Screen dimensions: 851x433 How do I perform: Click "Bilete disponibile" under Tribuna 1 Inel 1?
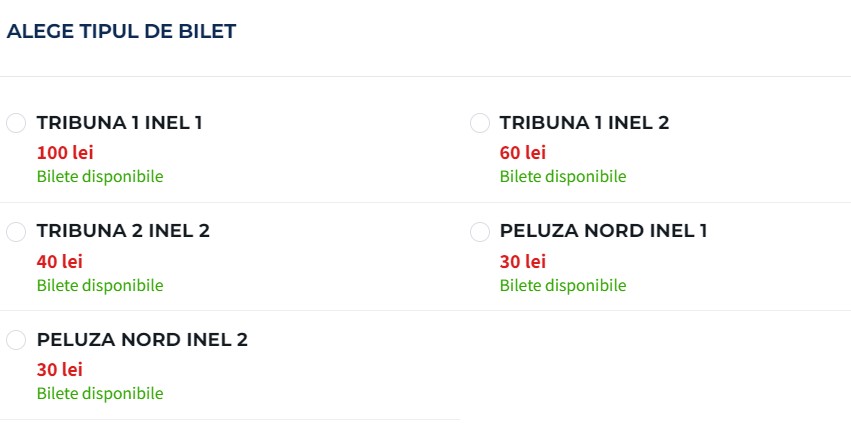click(100, 177)
